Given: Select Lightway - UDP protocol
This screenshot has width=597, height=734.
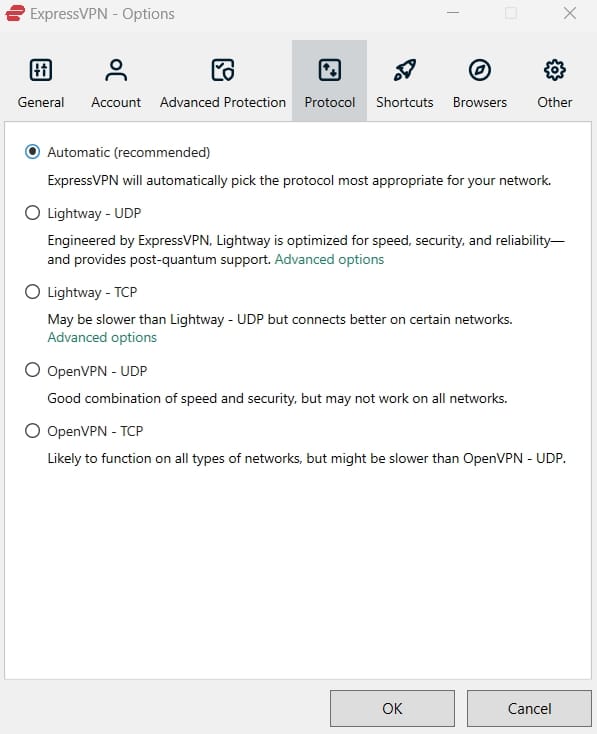Looking at the screenshot, I should pyautogui.click(x=32, y=213).
